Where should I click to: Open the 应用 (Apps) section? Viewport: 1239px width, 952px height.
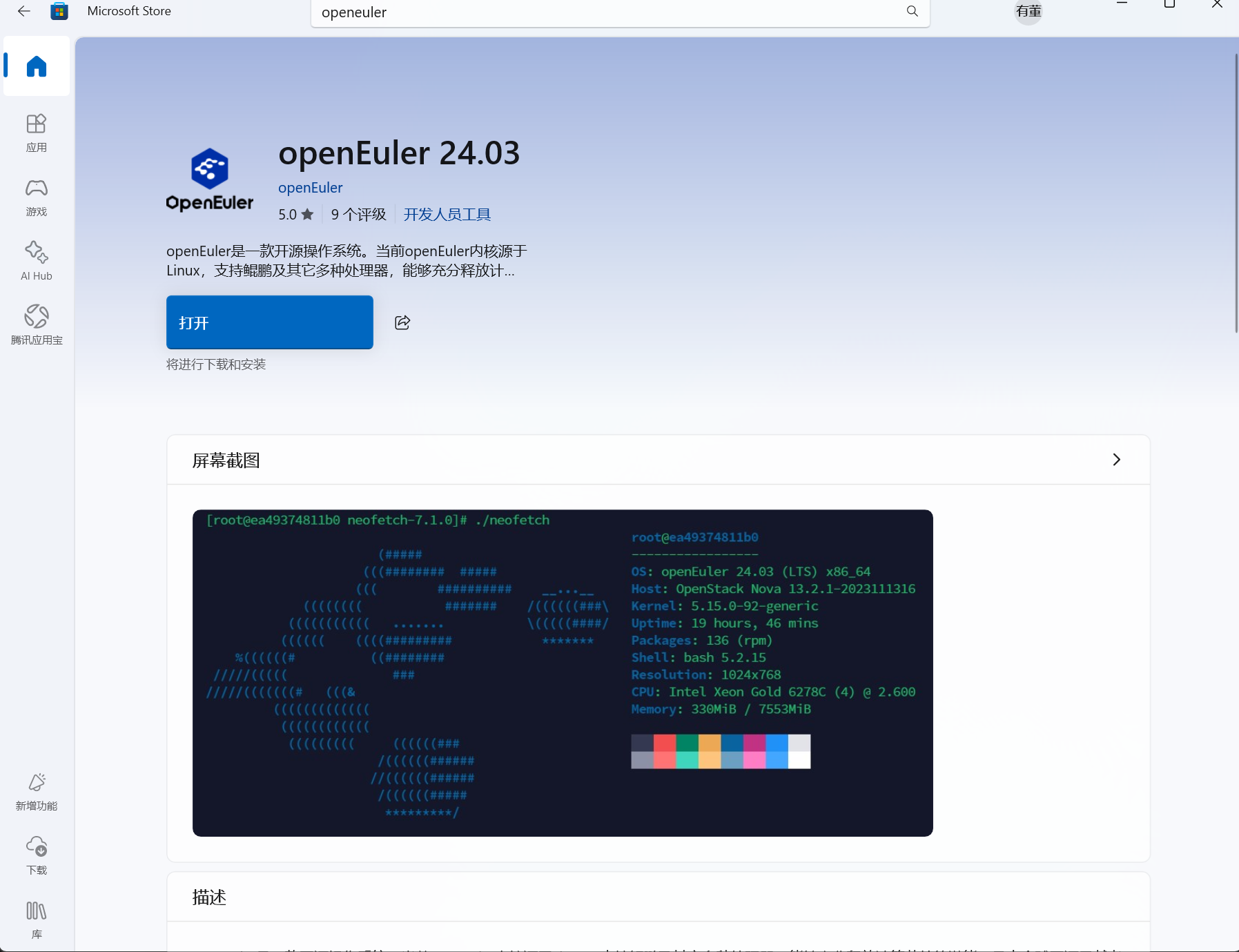[37, 133]
